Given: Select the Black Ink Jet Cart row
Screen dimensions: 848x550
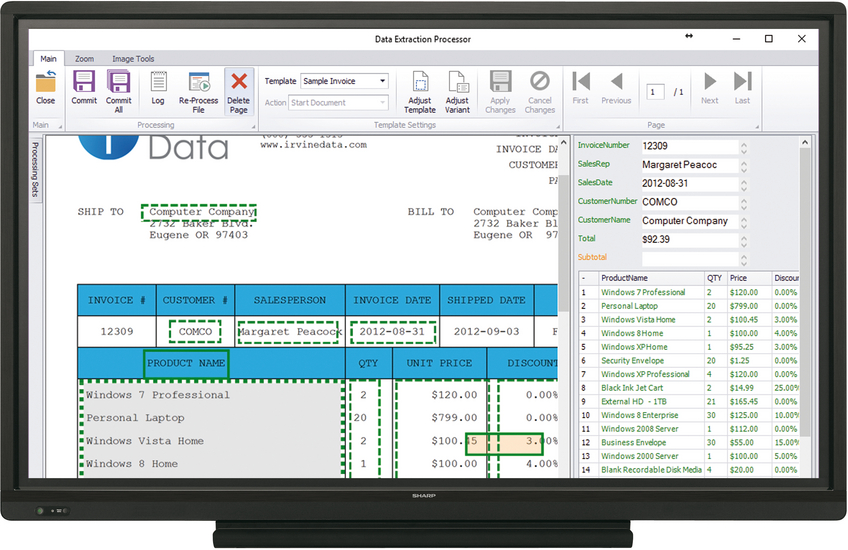Looking at the screenshot, I should 688,388.
